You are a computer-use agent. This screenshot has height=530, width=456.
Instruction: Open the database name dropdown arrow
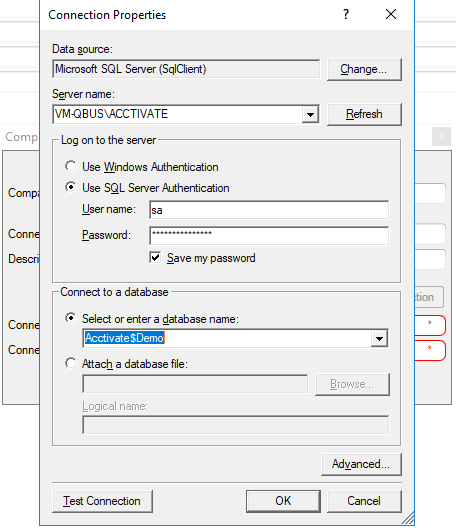[x=379, y=338]
